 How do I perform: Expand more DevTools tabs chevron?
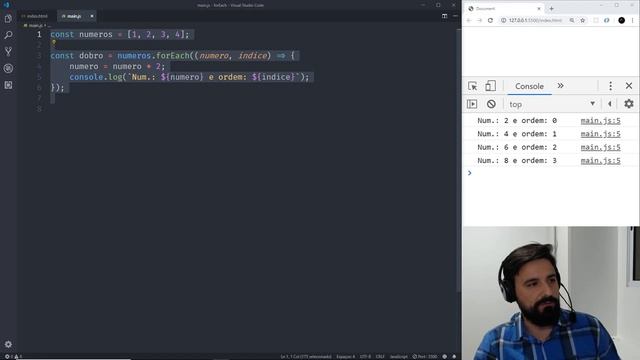(x=560, y=86)
